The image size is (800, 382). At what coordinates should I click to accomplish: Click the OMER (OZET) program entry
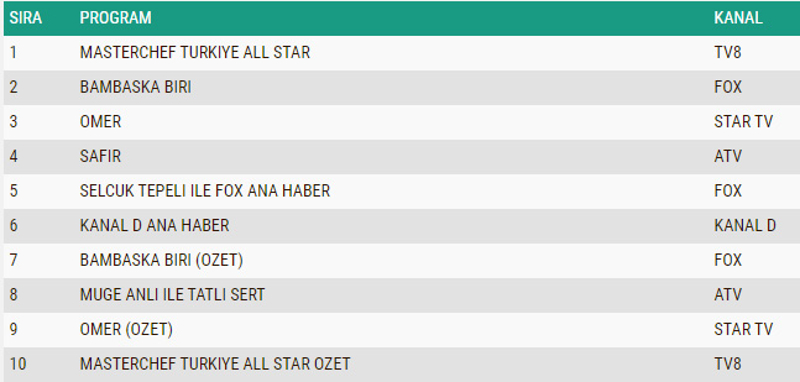(x=126, y=329)
